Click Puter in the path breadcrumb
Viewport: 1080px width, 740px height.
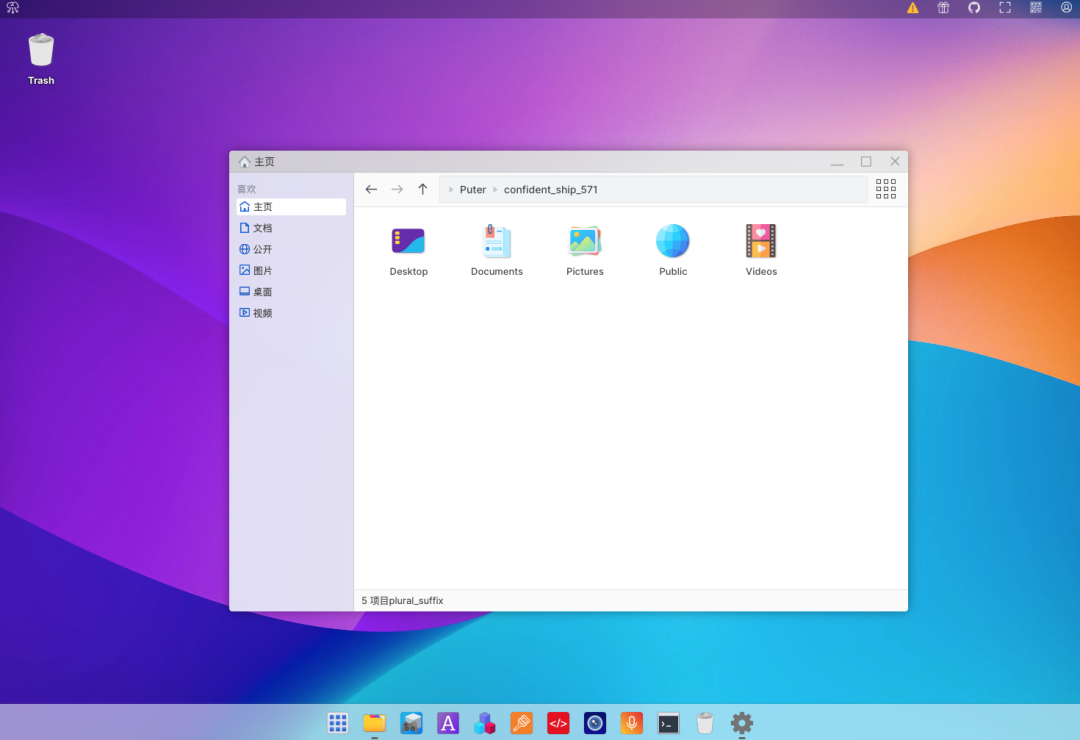point(472,189)
